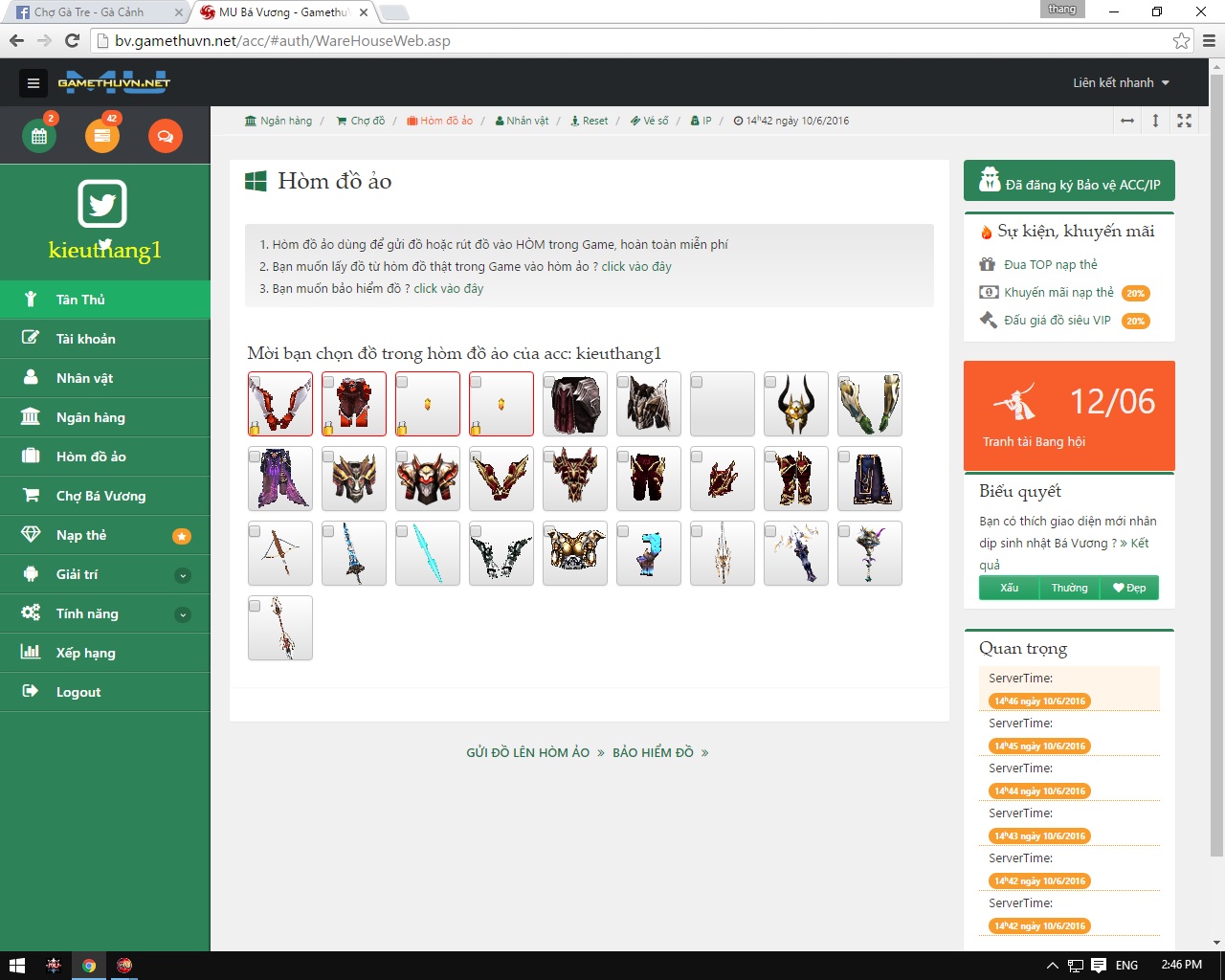Vote Thường in the poll
The width and height of the screenshot is (1225, 980).
(x=1069, y=588)
